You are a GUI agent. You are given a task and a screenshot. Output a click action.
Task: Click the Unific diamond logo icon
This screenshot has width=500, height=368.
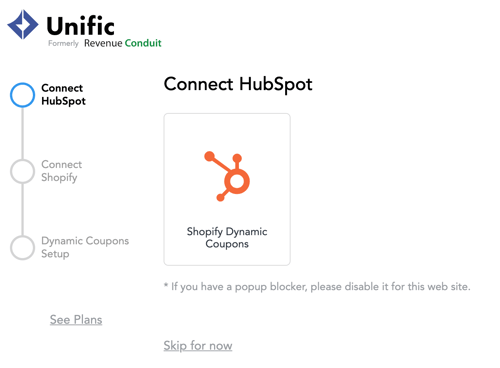pos(23,24)
